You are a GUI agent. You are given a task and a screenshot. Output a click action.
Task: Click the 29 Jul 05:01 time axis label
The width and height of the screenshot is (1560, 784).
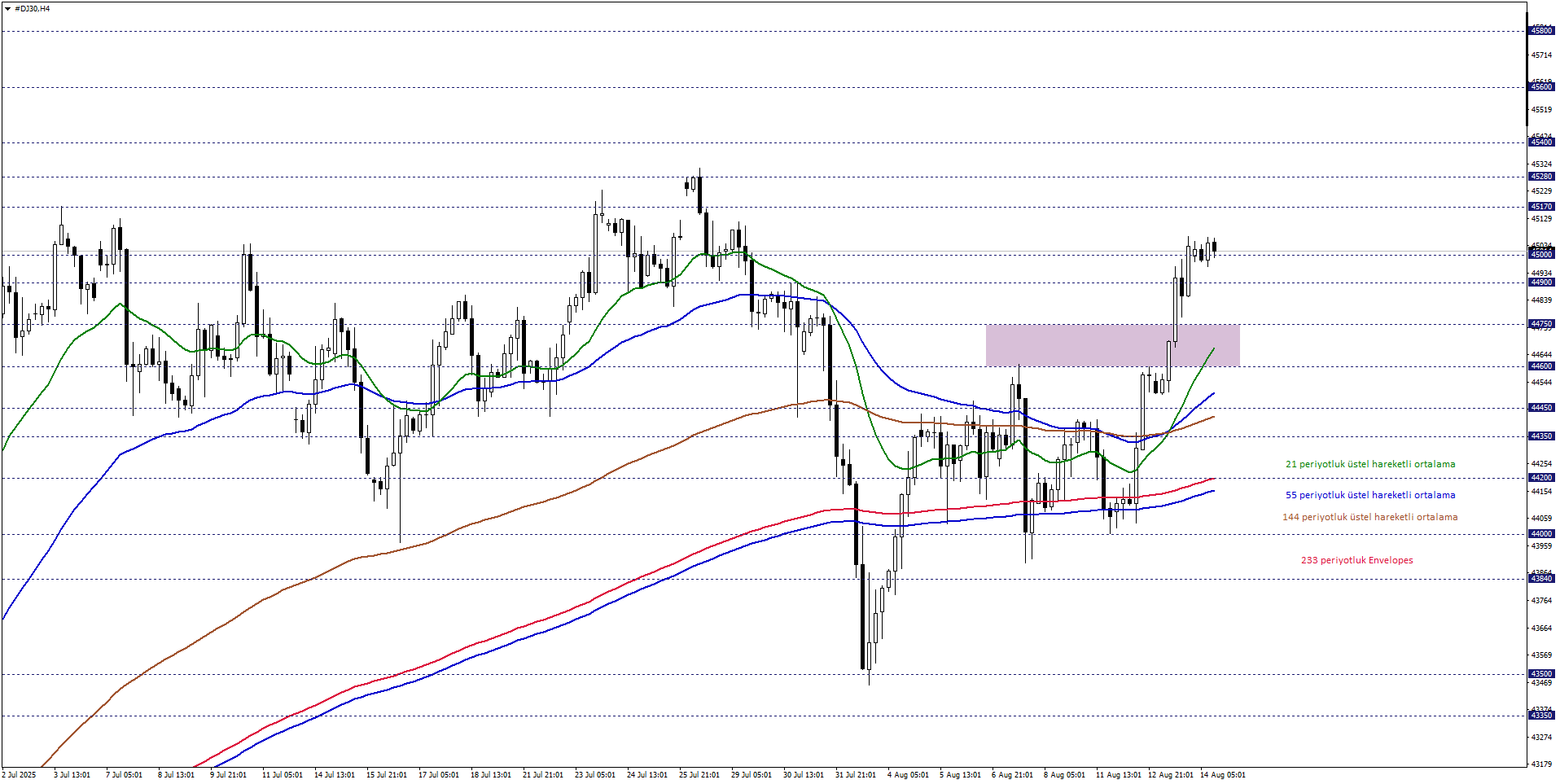pyautogui.click(x=751, y=775)
